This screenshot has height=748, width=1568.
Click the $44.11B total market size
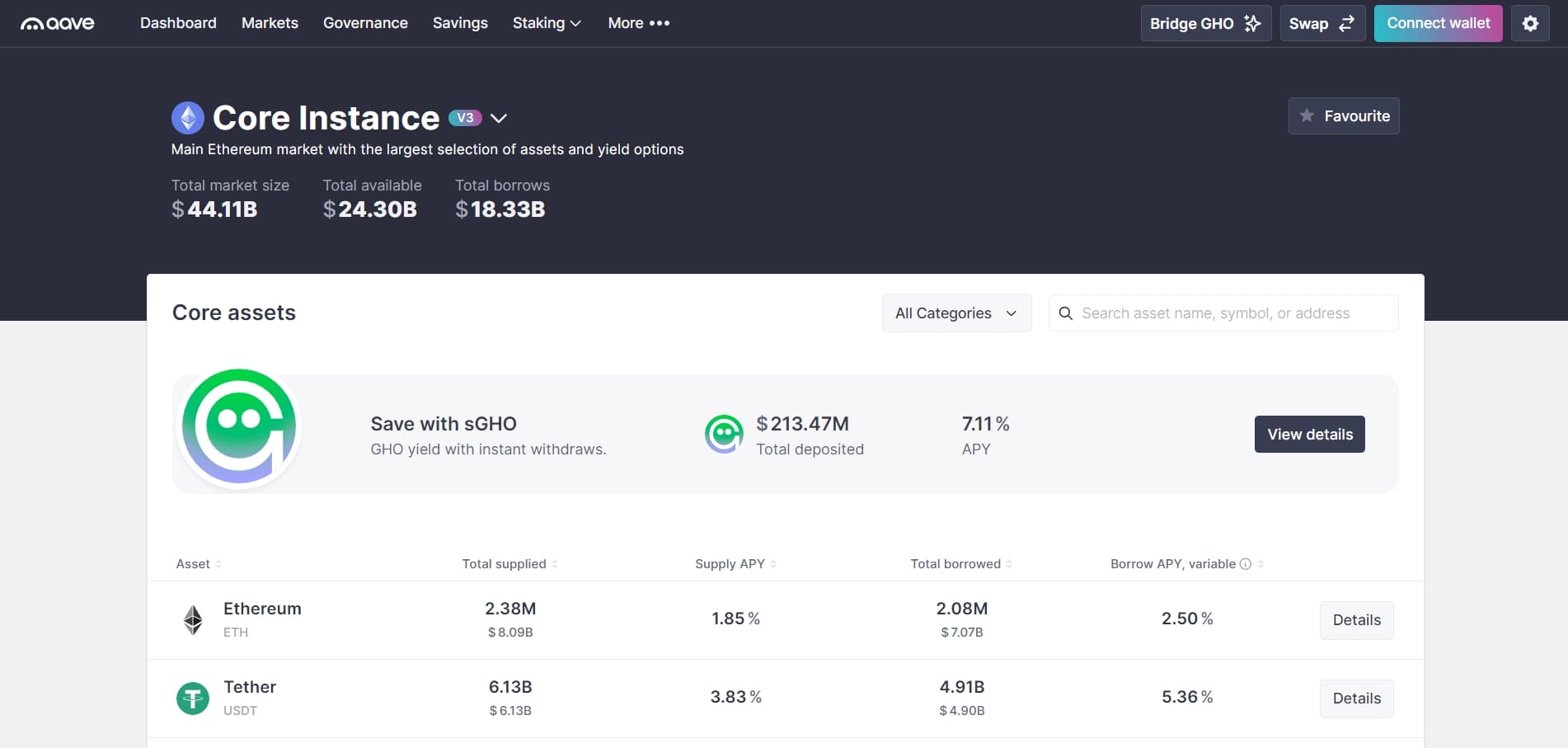click(x=214, y=209)
